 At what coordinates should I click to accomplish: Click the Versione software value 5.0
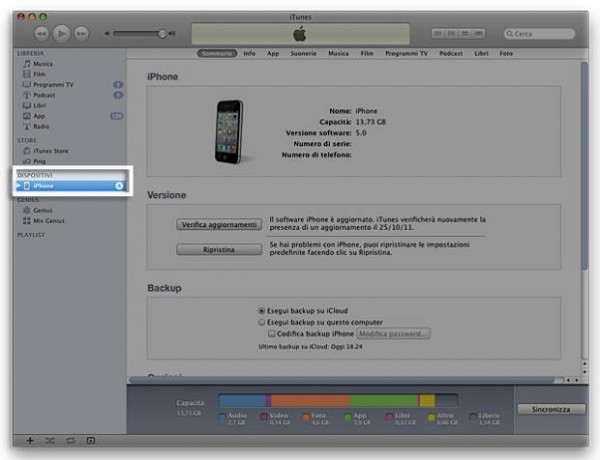361,133
